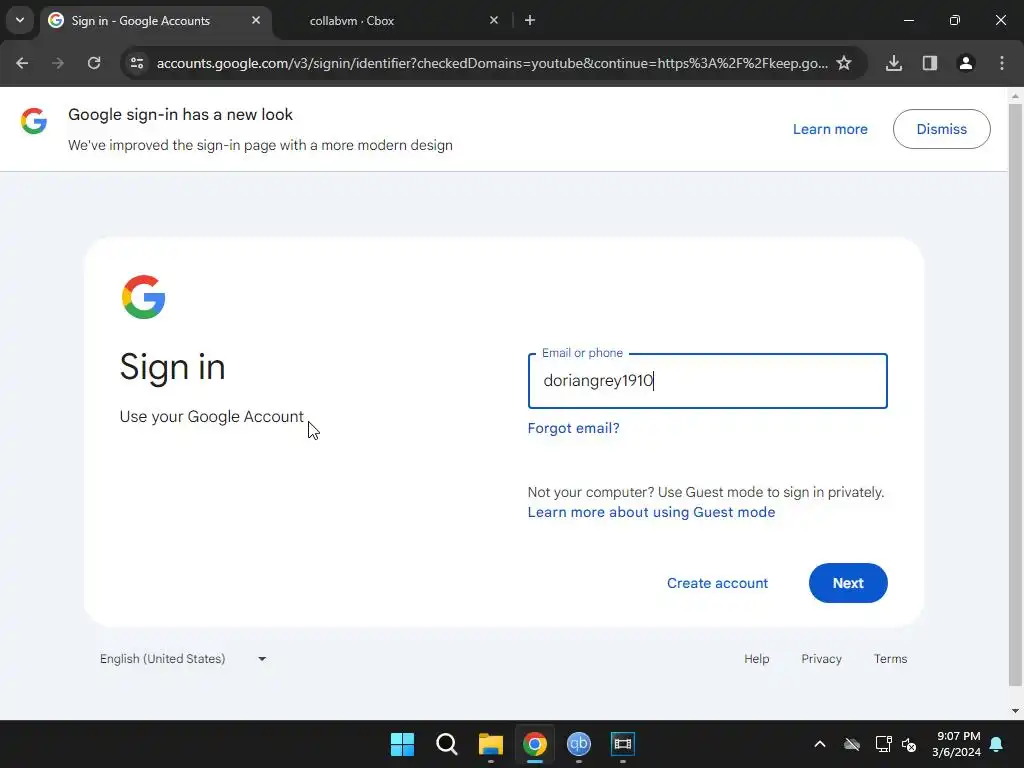
Task: Restore down the Chrome window
Action: tap(954, 20)
